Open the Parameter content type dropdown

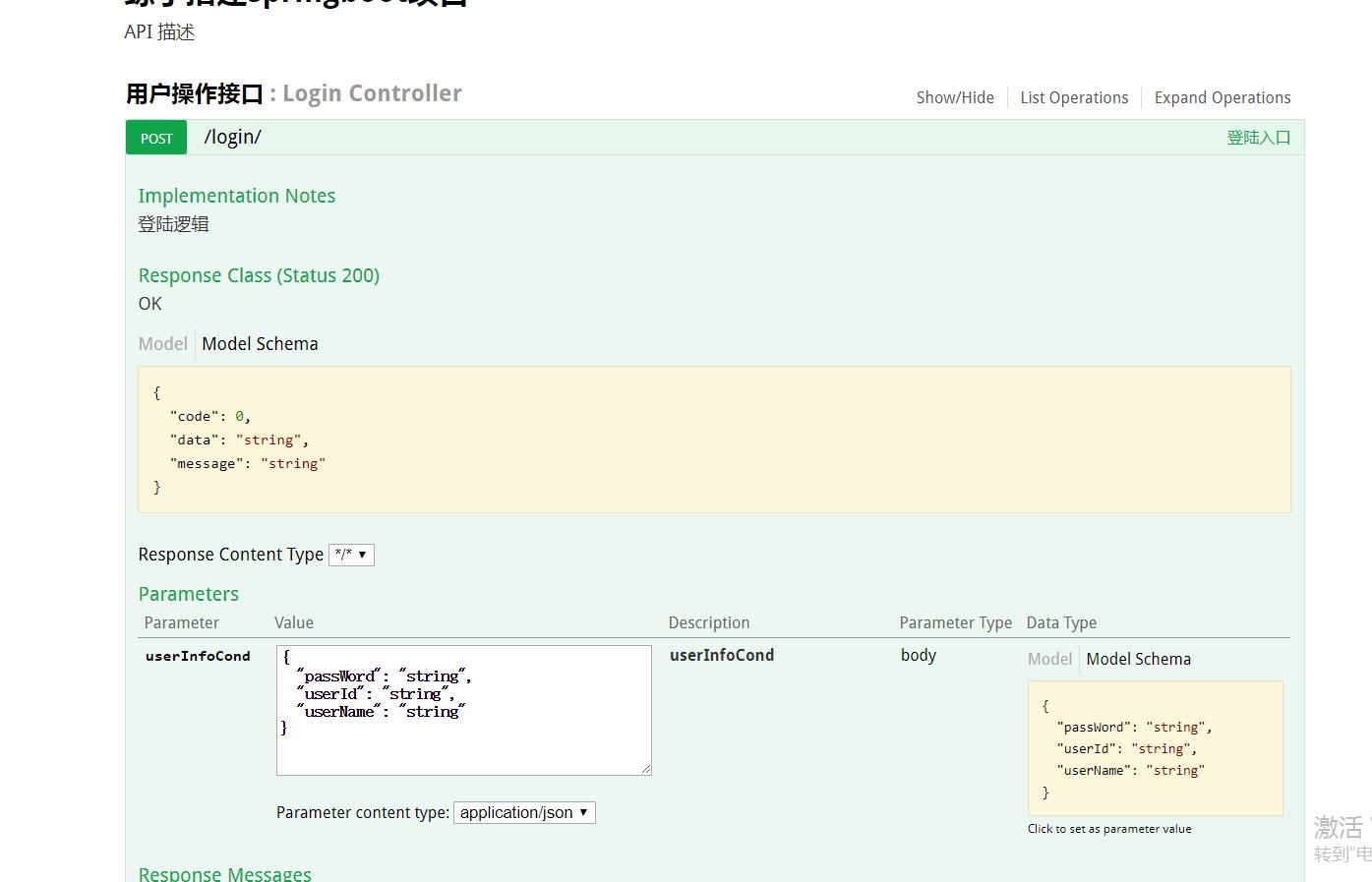pyautogui.click(x=524, y=812)
